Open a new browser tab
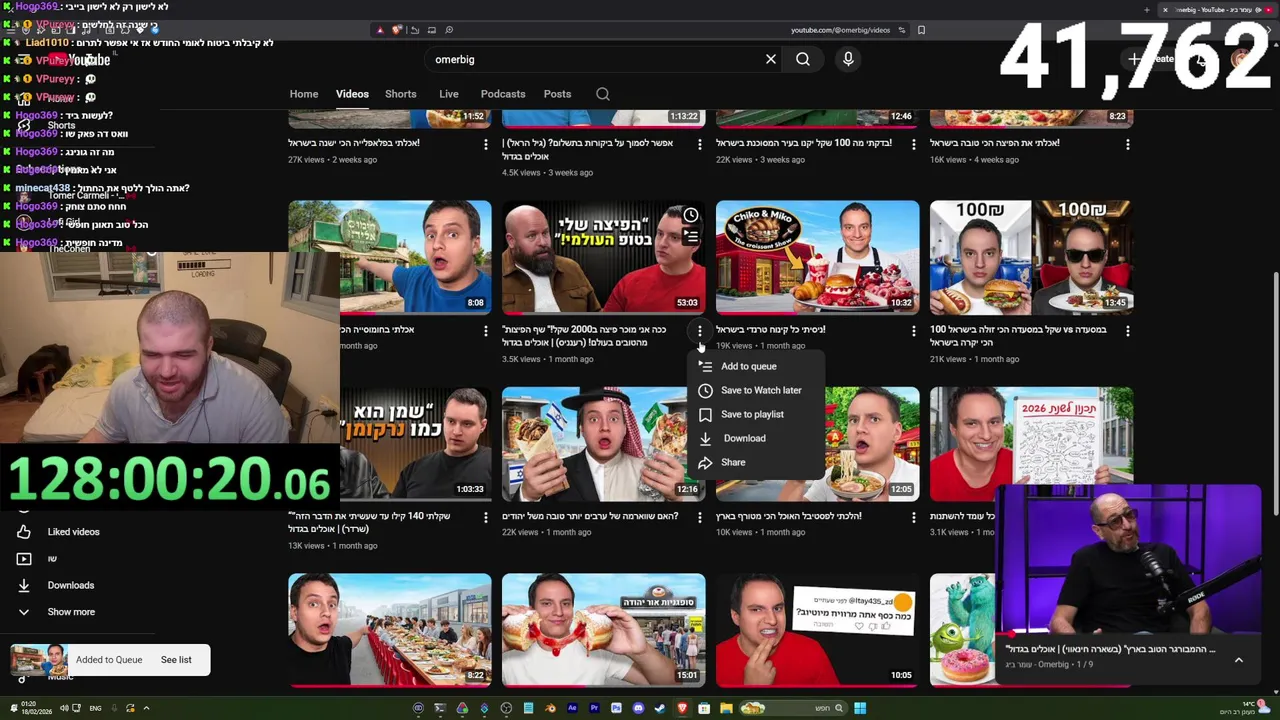 click(x=1147, y=10)
